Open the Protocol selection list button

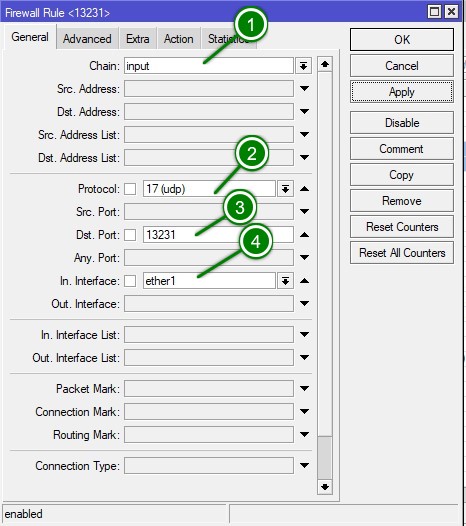[286, 189]
